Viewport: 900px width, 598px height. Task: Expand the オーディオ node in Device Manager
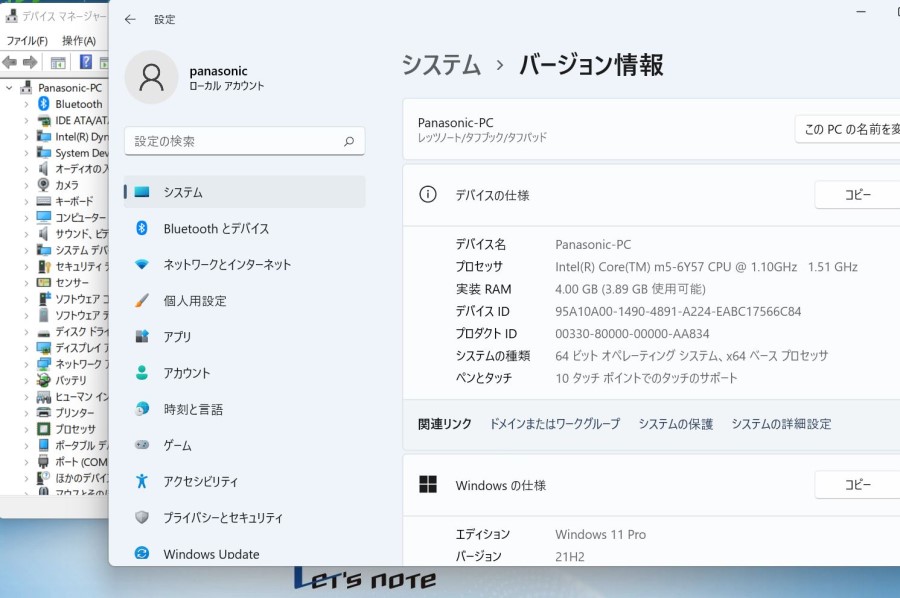(x=26, y=169)
